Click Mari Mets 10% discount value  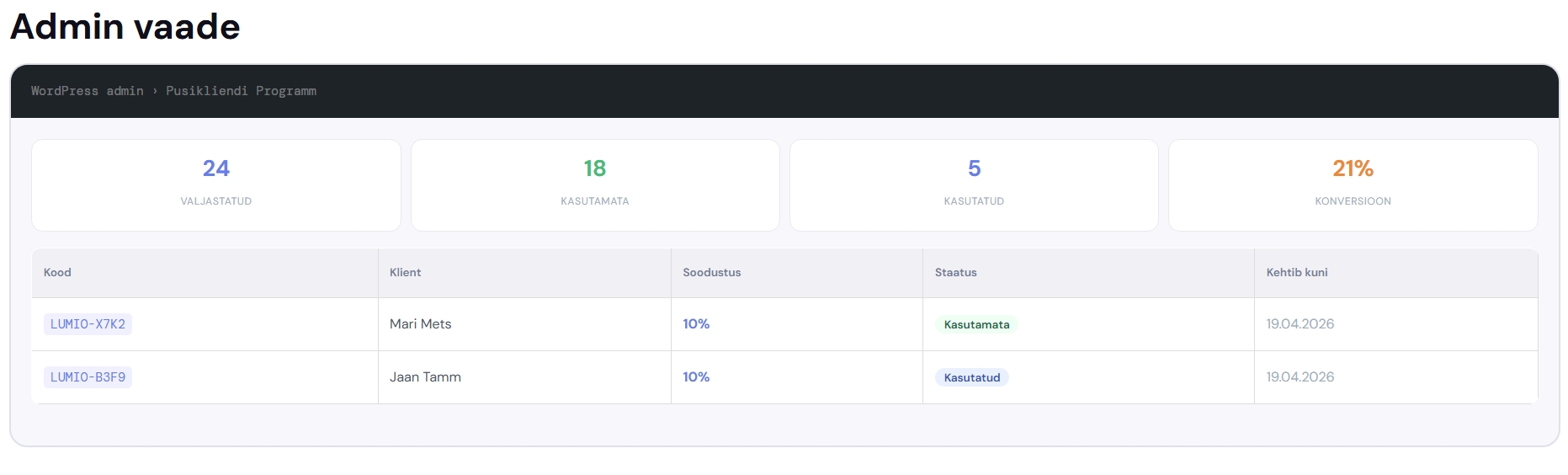tap(696, 324)
